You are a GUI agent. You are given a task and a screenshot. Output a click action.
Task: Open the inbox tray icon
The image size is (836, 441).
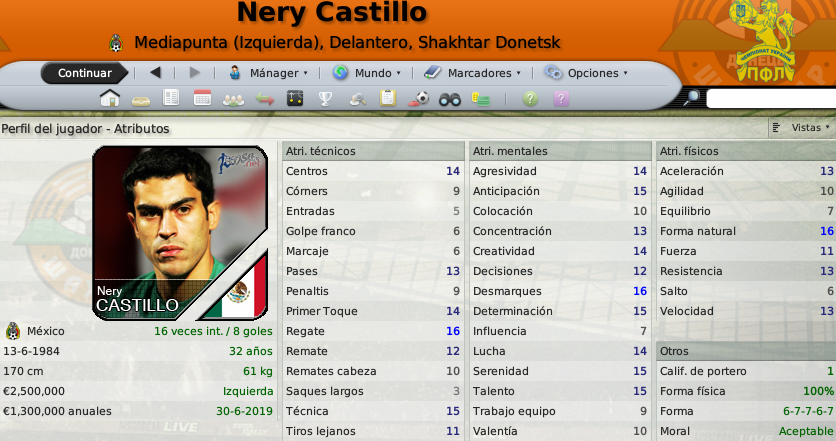pos(141,101)
